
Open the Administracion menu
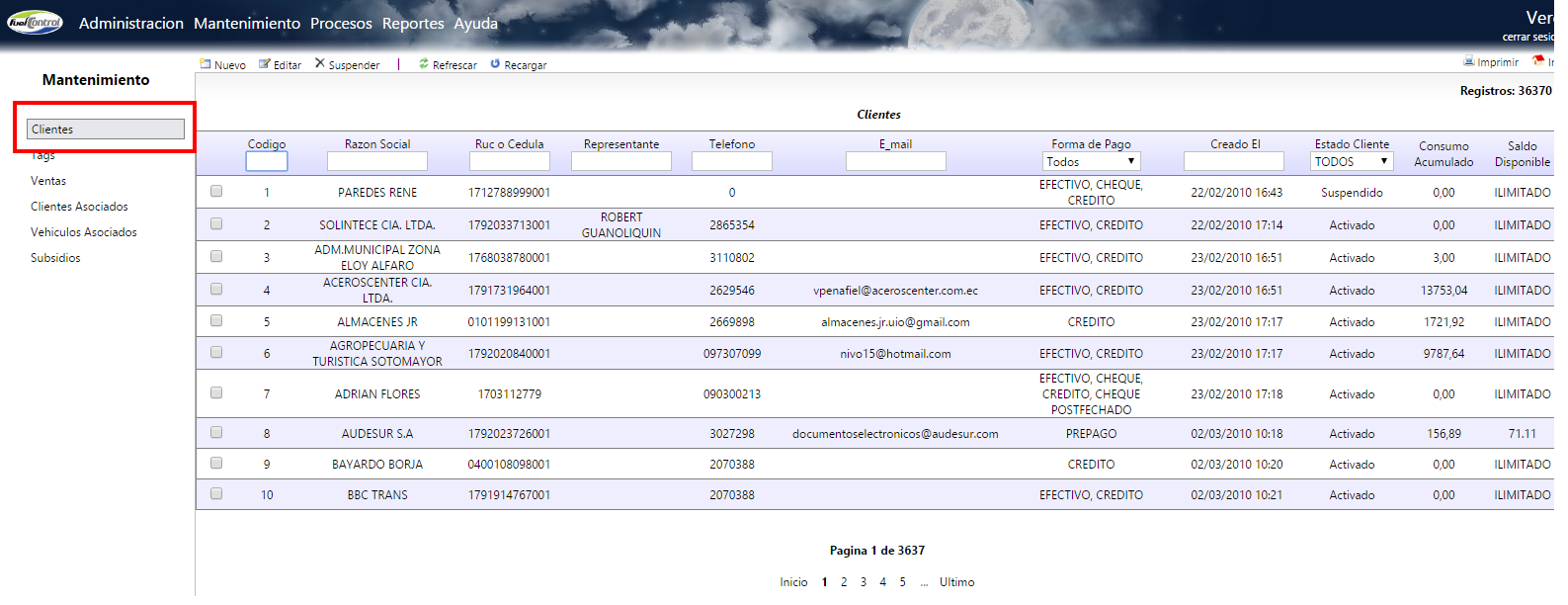tap(131, 23)
